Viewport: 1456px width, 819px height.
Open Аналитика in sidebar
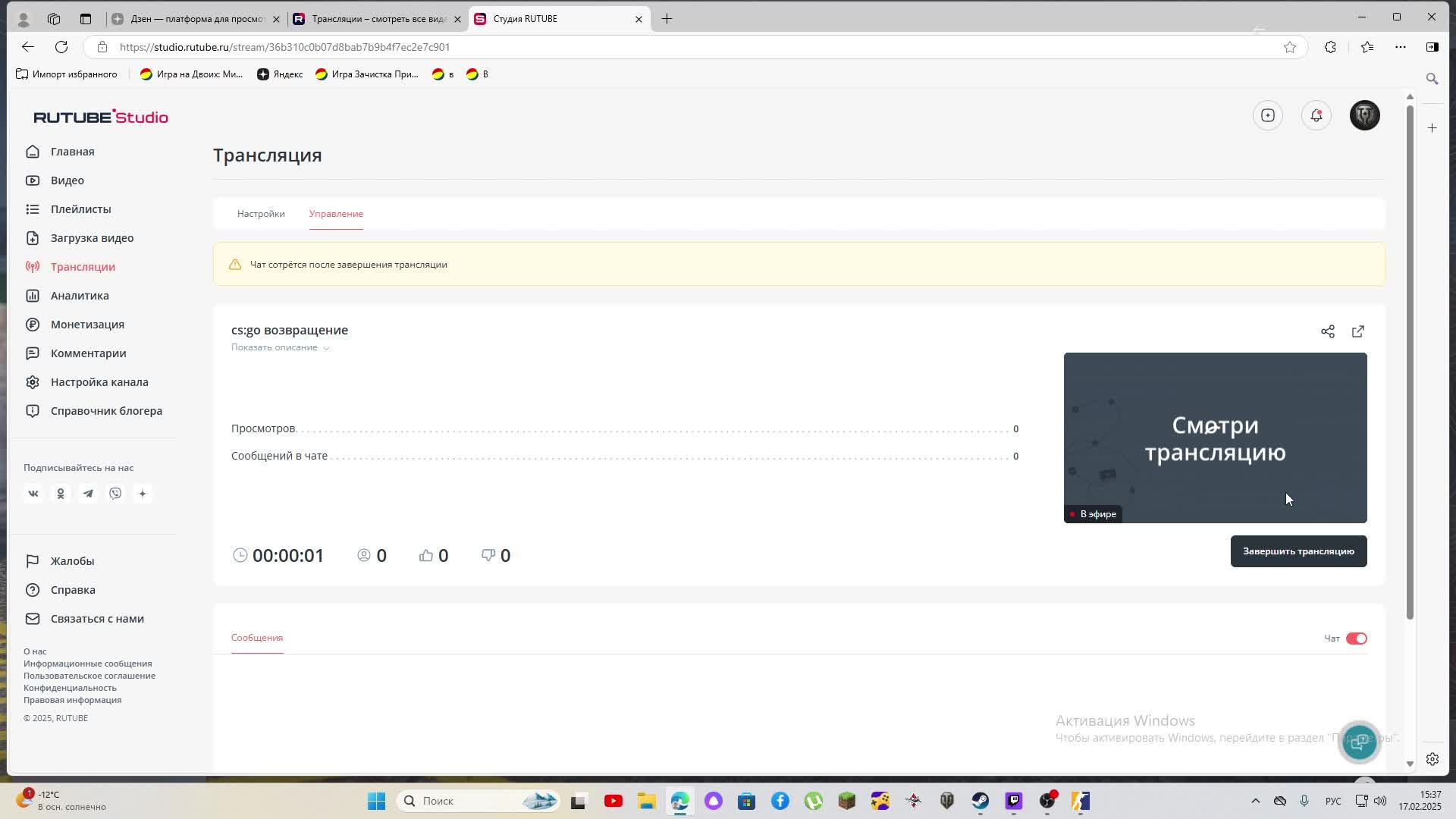point(80,296)
